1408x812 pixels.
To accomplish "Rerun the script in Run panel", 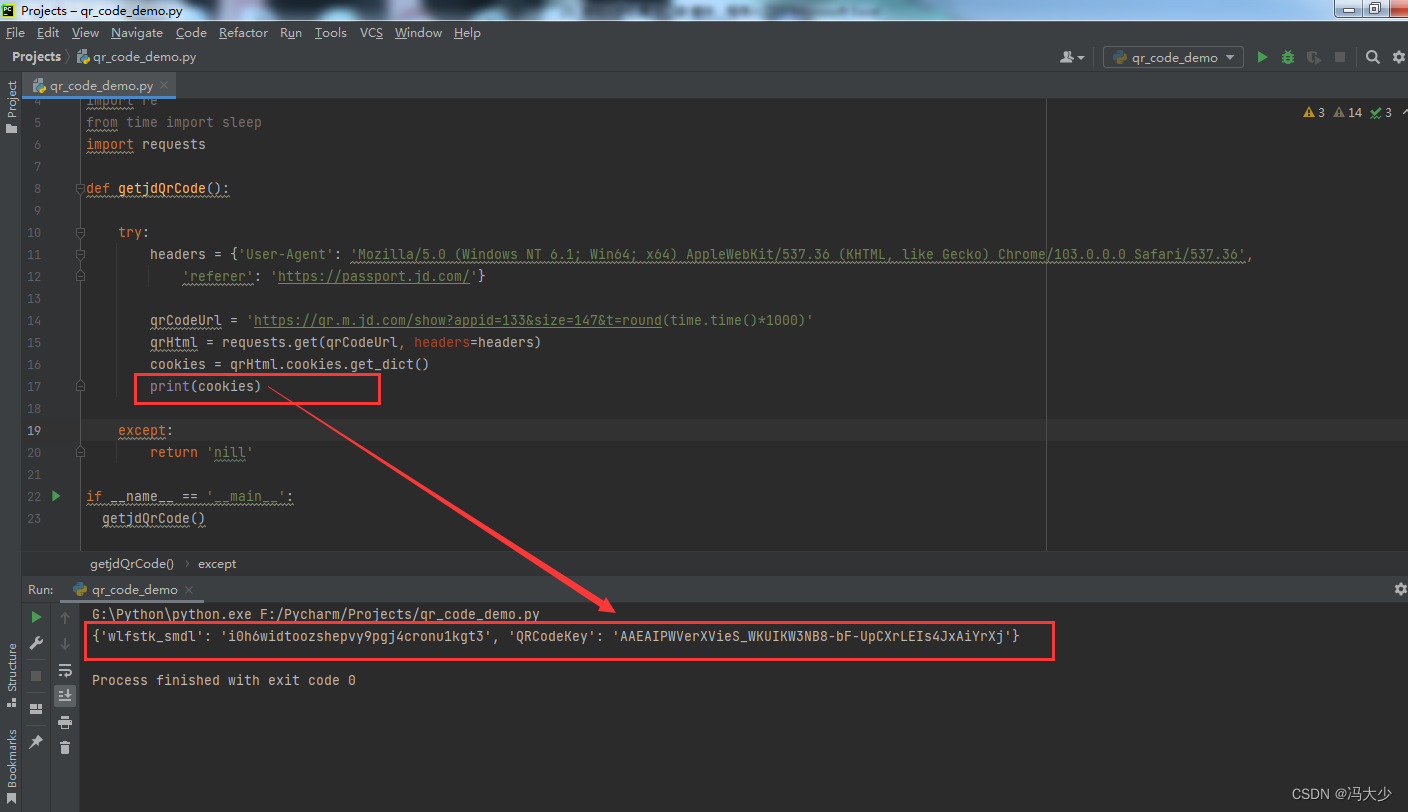I will 37,617.
